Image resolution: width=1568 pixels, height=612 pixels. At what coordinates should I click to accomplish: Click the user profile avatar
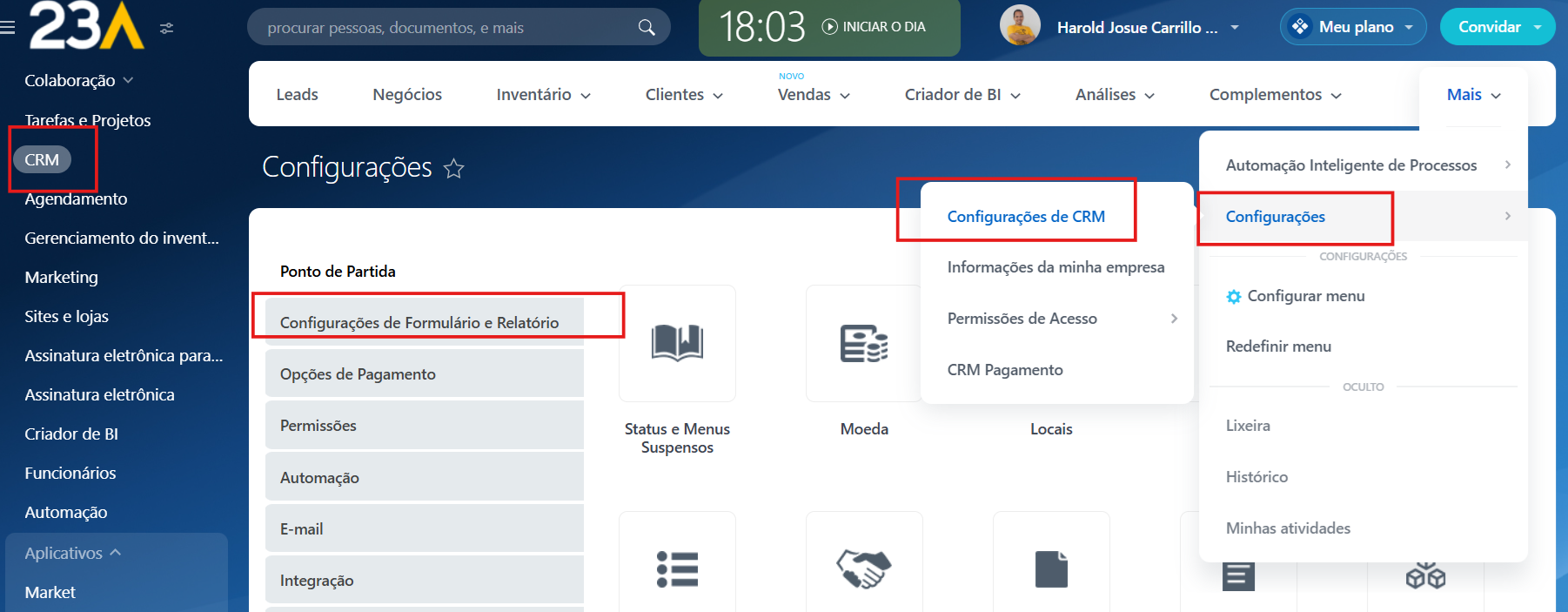pyautogui.click(x=1020, y=26)
